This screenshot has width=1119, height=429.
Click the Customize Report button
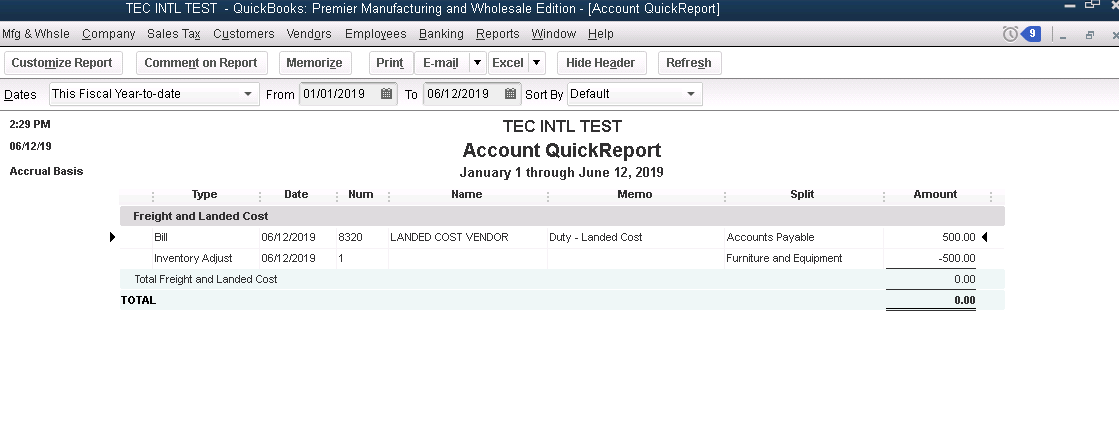point(62,63)
